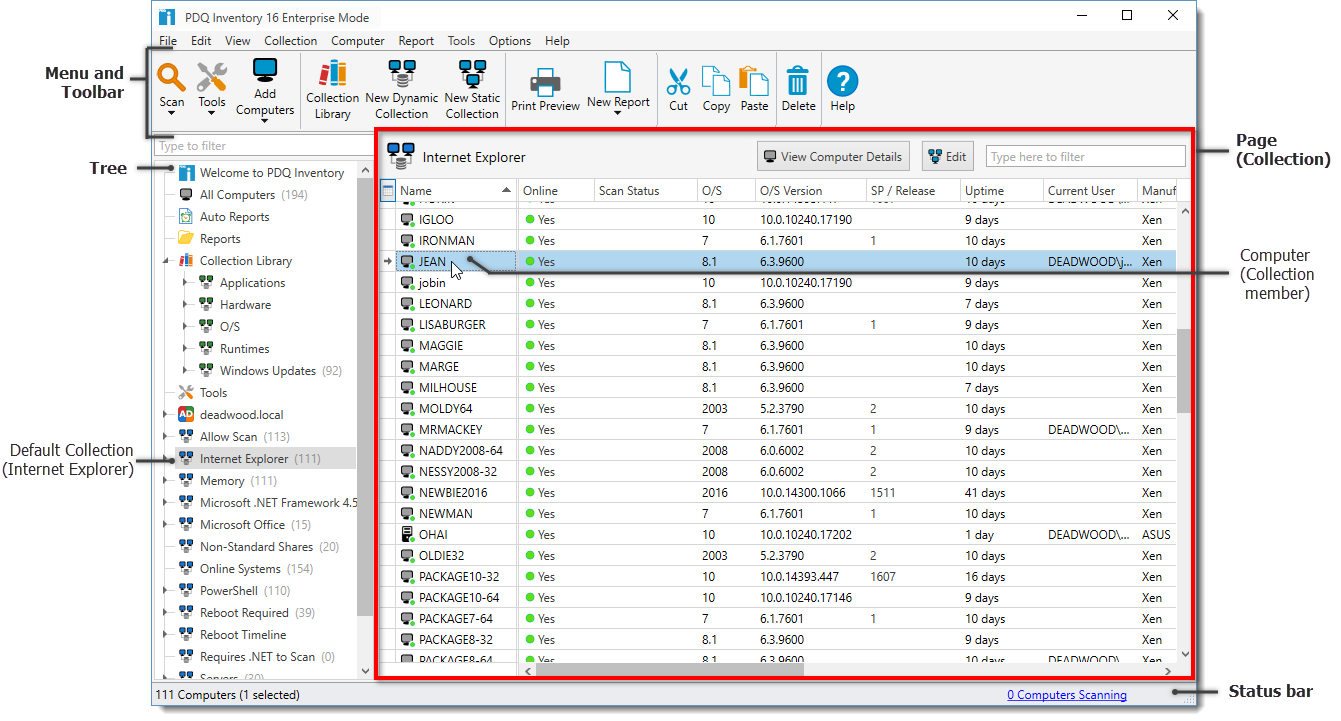The image size is (1341, 721).
Task: Click the View Computer Details button
Action: (x=832, y=156)
